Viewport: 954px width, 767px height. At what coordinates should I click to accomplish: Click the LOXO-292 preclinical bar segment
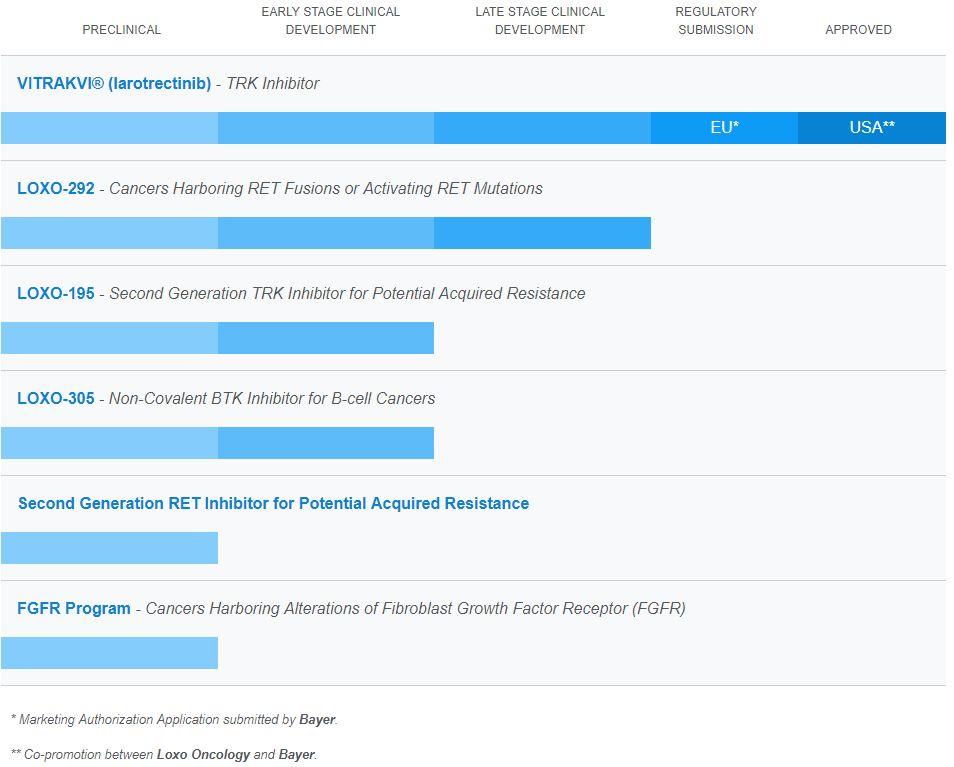coord(110,233)
